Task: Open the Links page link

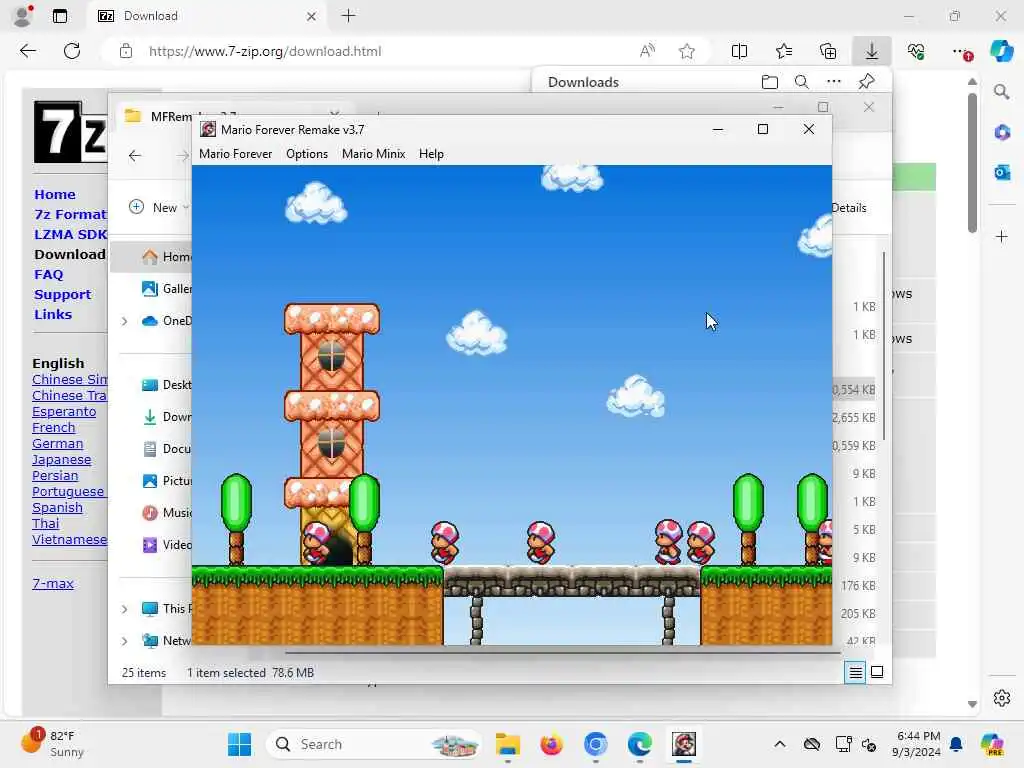Action: point(53,315)
